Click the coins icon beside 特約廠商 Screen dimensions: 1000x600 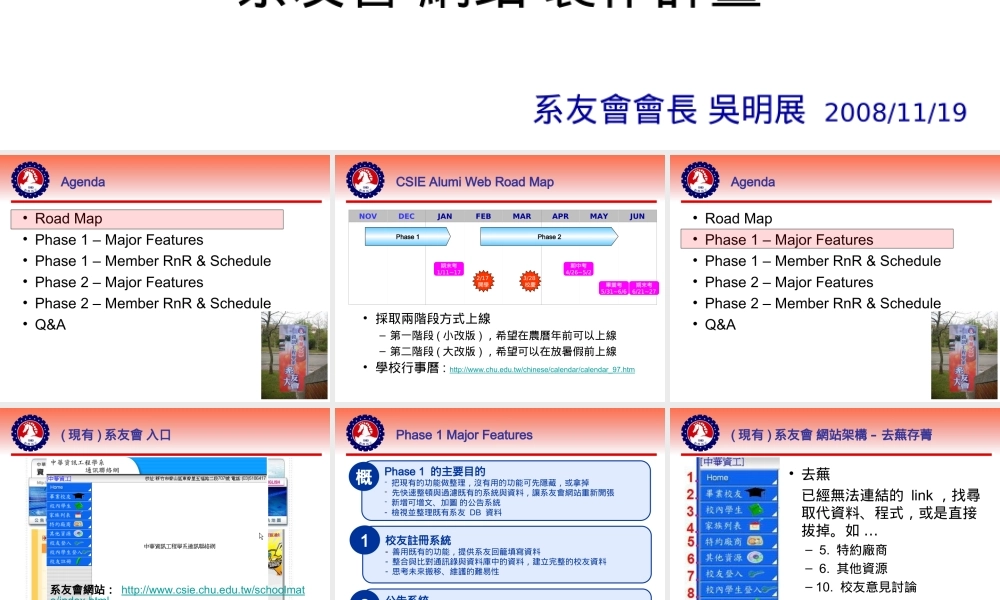(x=755, y=541)
